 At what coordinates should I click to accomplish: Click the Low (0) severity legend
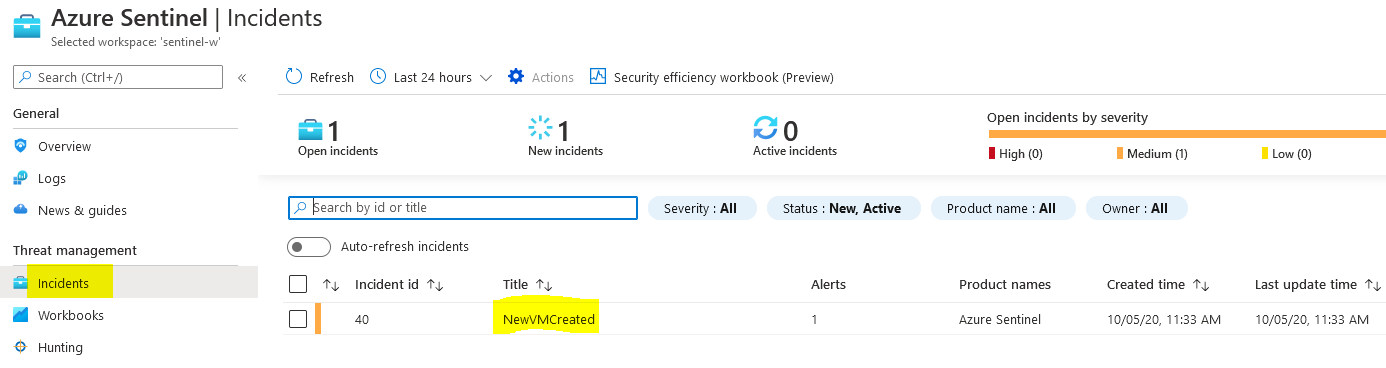click(x=1287, y=153)
